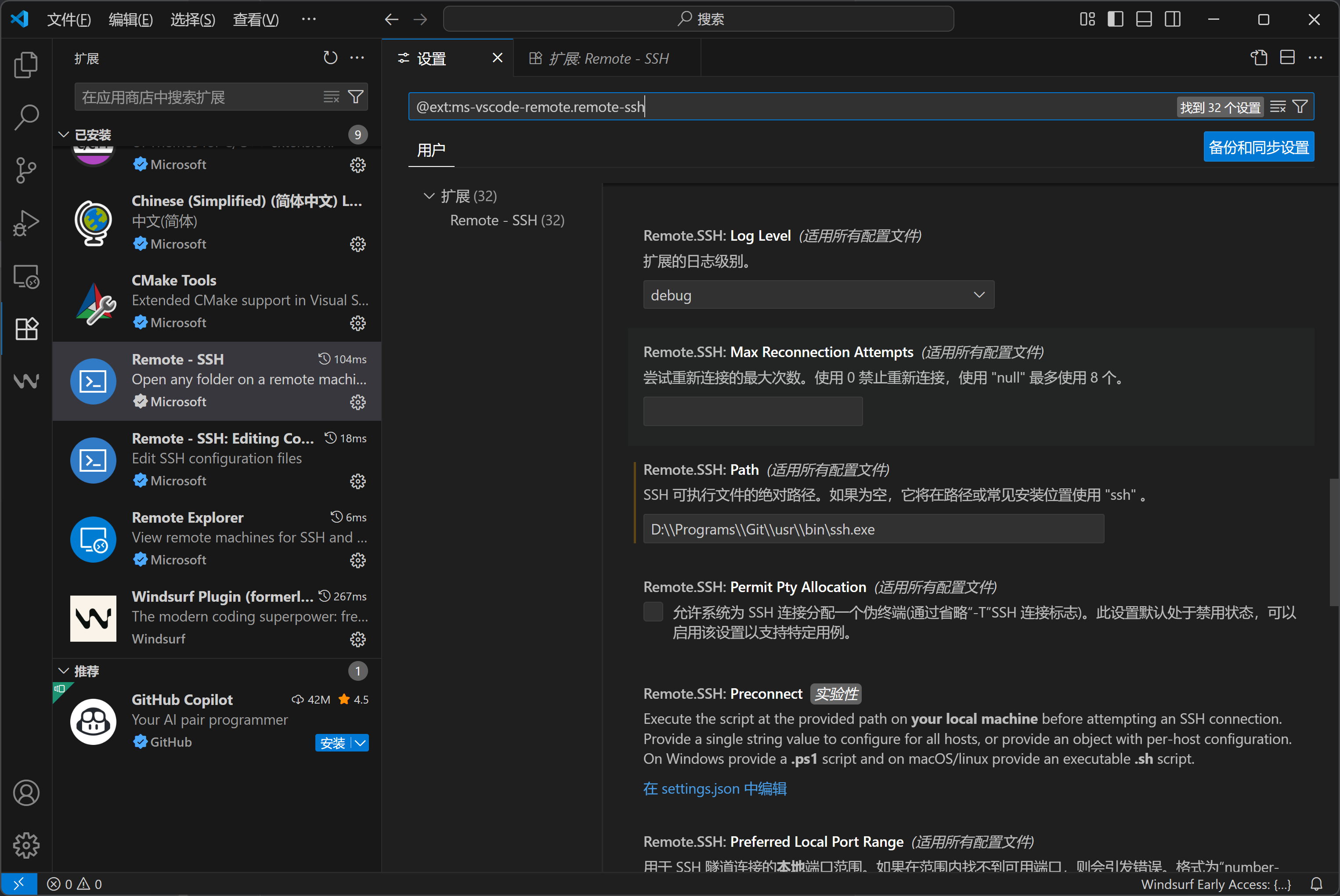Screen dimensions: 1340x896
Task: Open Windsurf Early Access status item
Action: click(1215, 883)
